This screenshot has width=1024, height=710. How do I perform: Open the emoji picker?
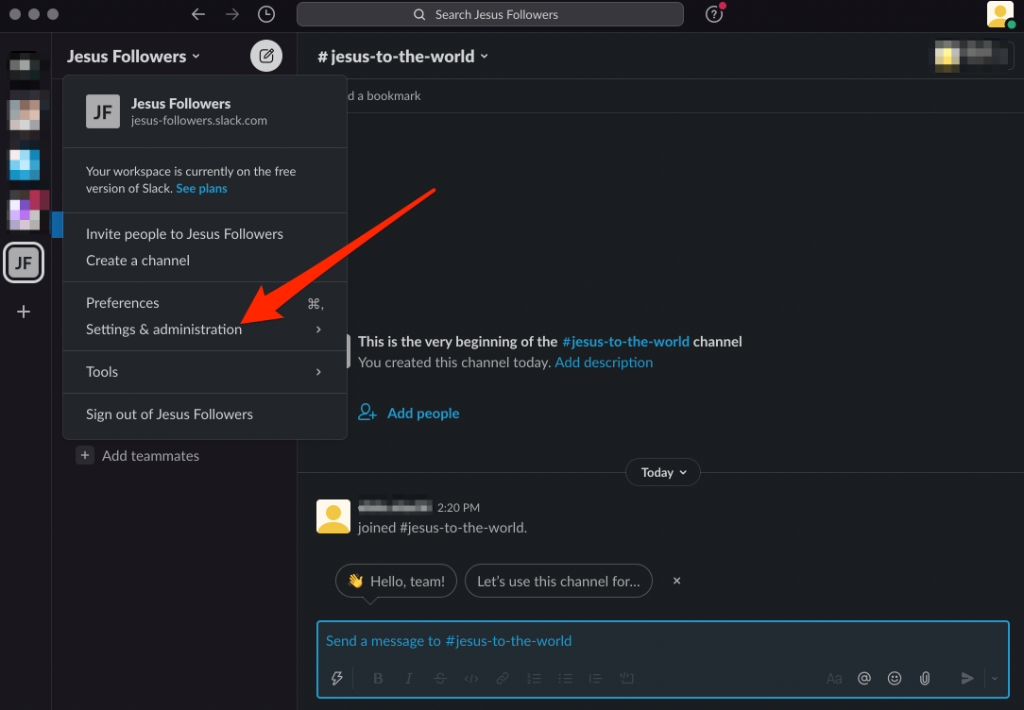(895, 678)
